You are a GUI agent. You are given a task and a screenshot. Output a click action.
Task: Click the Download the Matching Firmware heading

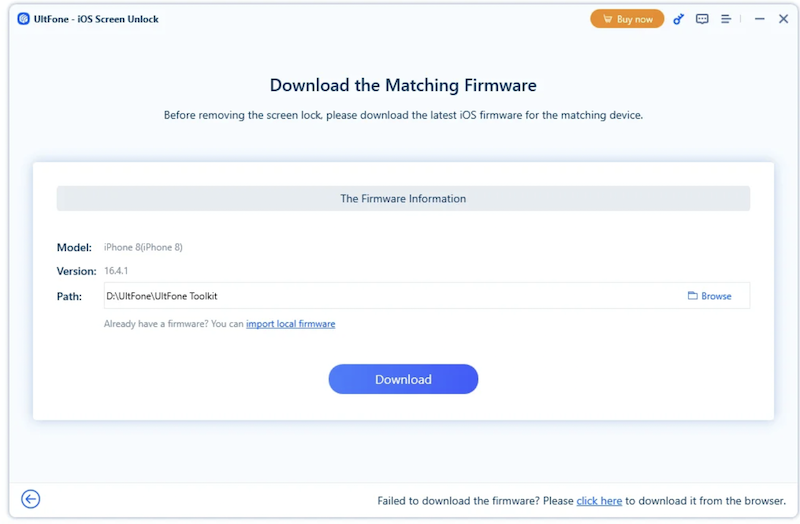[403, 86]
